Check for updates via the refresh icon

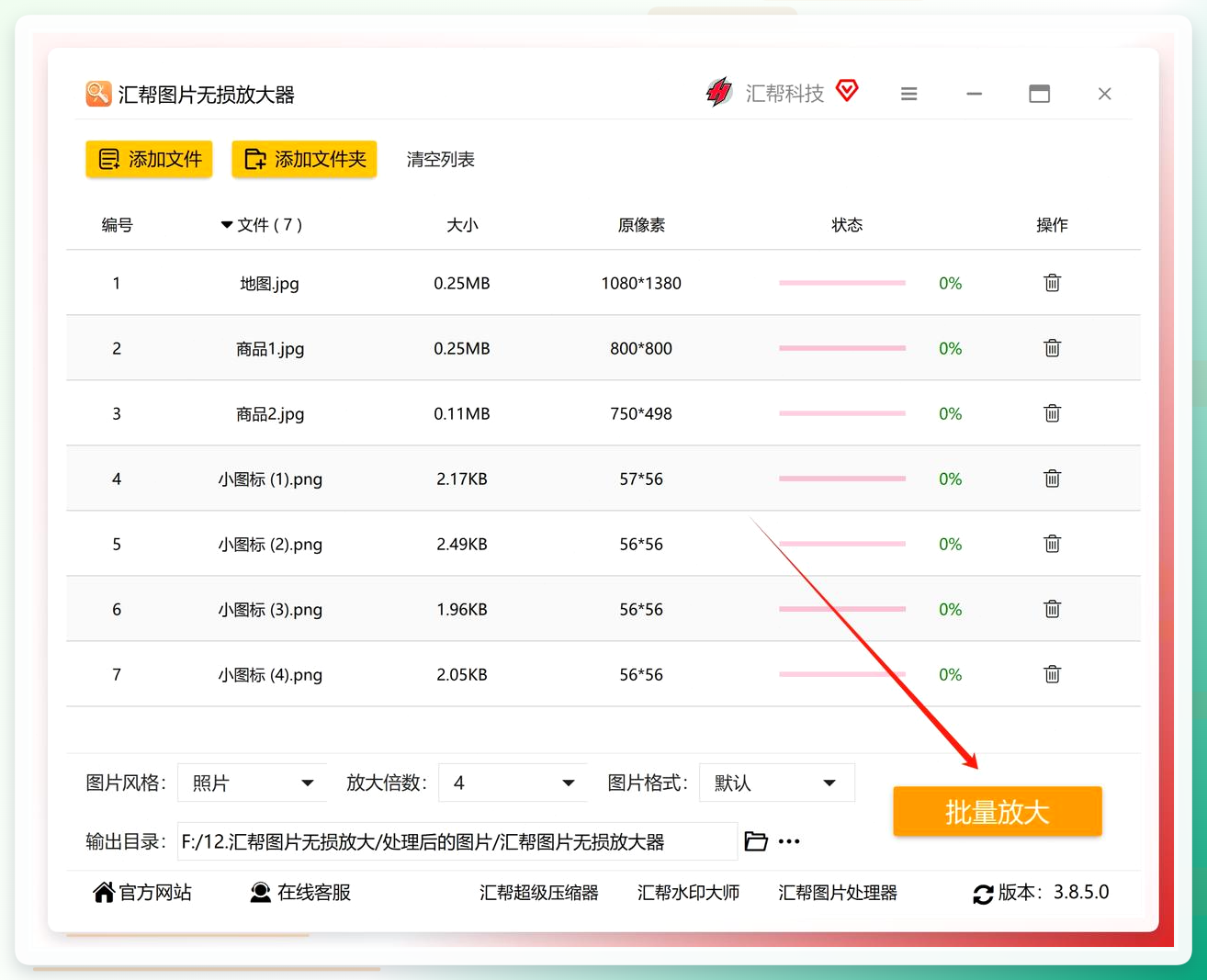tap(983, 894)
